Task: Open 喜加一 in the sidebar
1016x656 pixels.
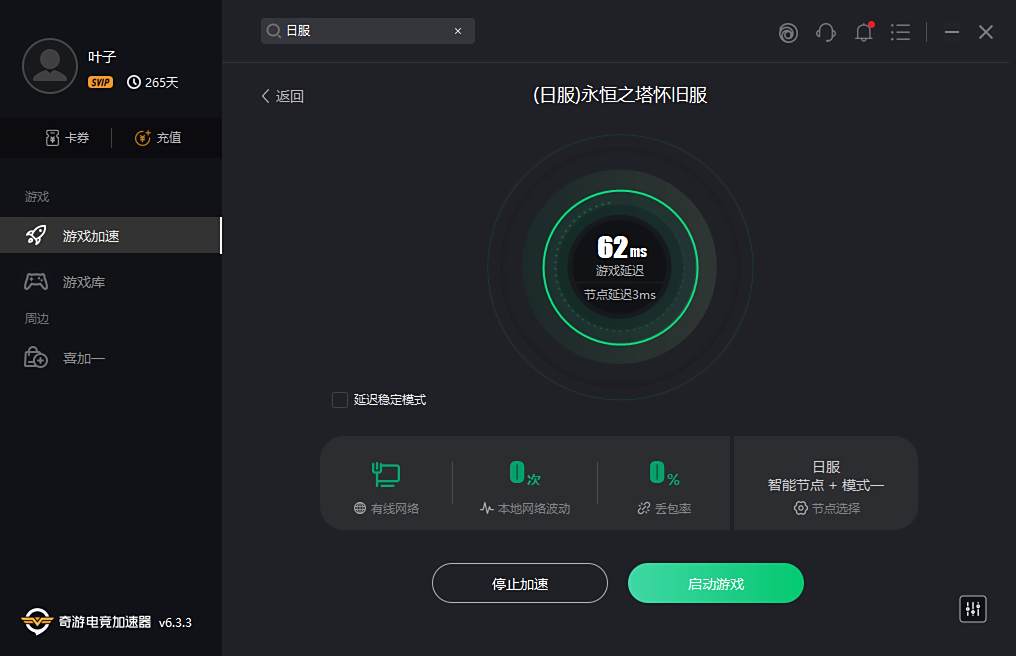Action: [x=83, y=358]
